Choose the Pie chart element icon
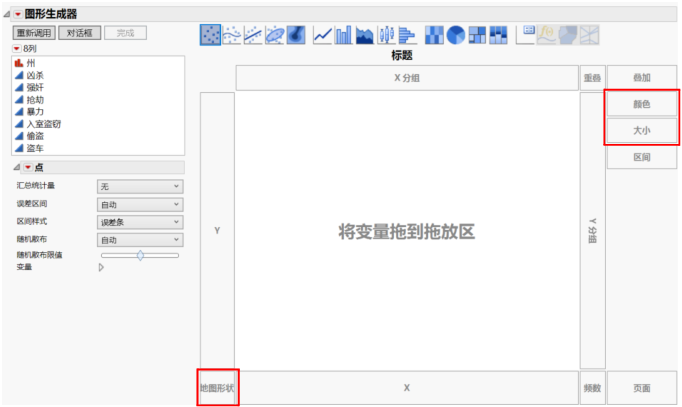 [x=456, y=35]
